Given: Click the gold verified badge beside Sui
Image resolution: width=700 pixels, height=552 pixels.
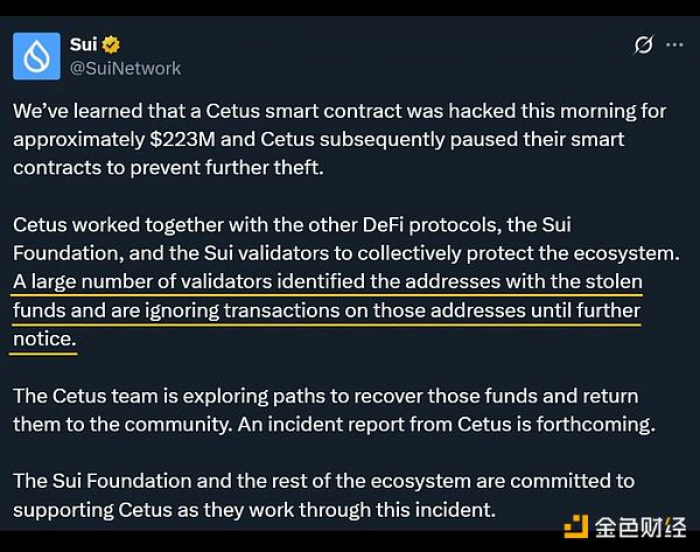Looking at the screenshot, I should point(112,45).
